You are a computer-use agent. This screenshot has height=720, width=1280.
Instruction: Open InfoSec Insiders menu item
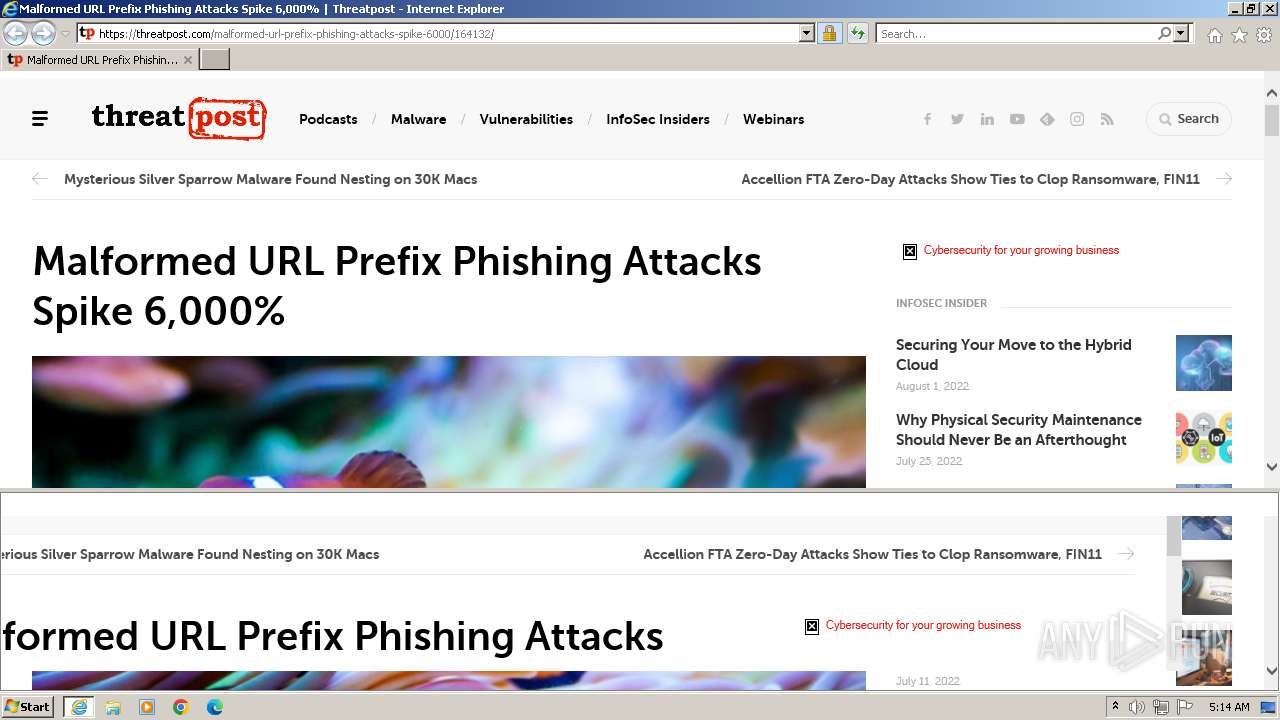[658, 119]
